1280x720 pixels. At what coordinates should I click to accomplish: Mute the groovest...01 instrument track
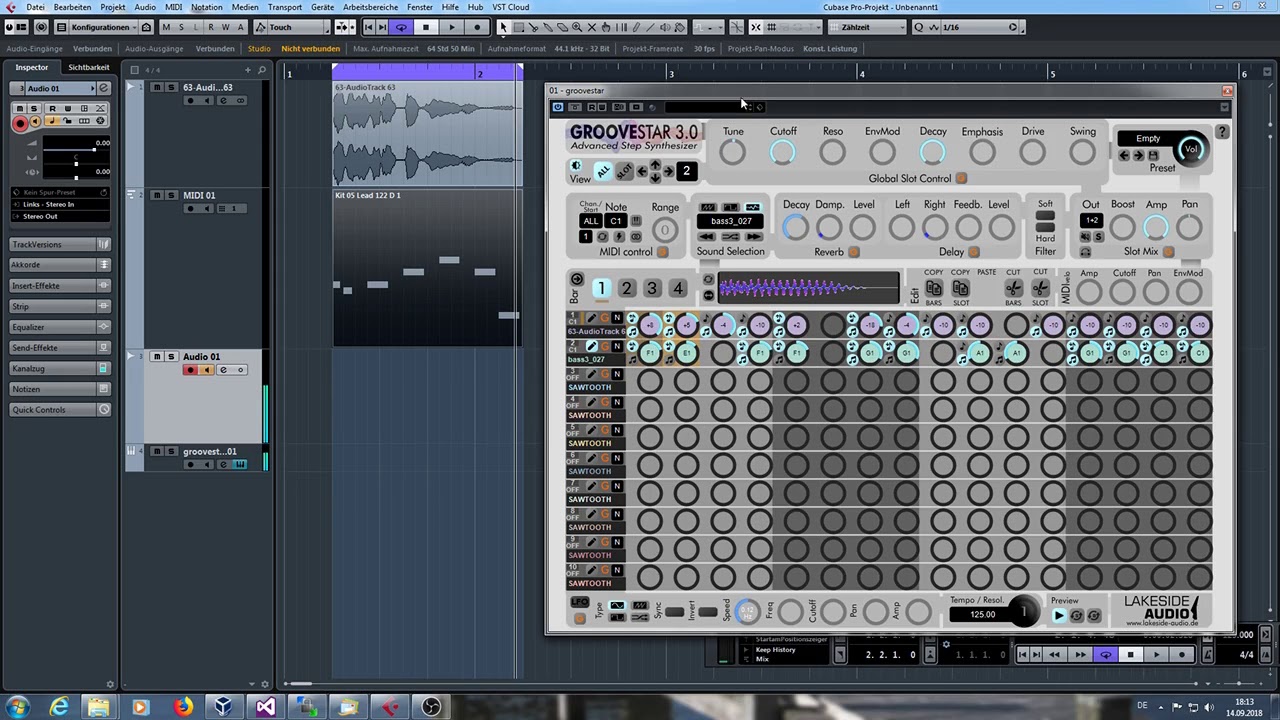(157, 451)
